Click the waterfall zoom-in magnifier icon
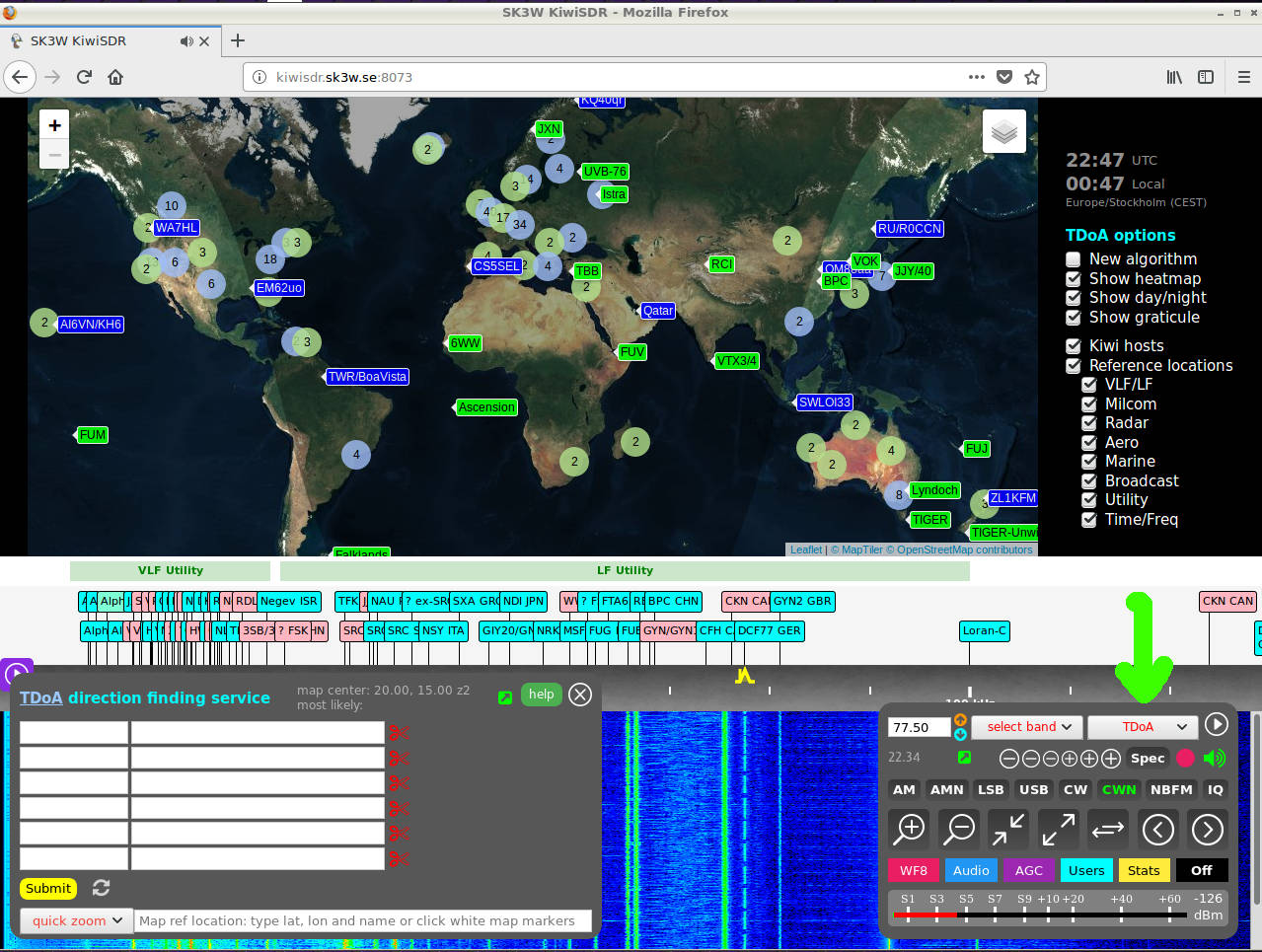The width and height of the screenshot is (1262, 952). tap(909, 830)
